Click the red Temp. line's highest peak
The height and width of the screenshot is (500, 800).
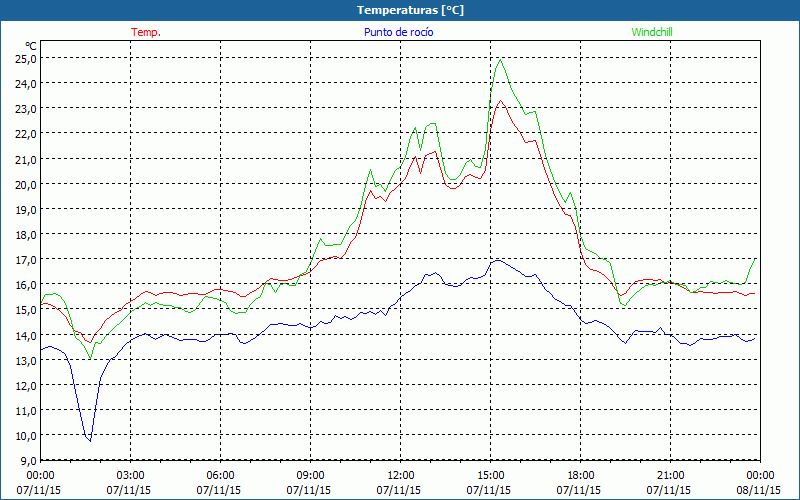pos(501,101)
